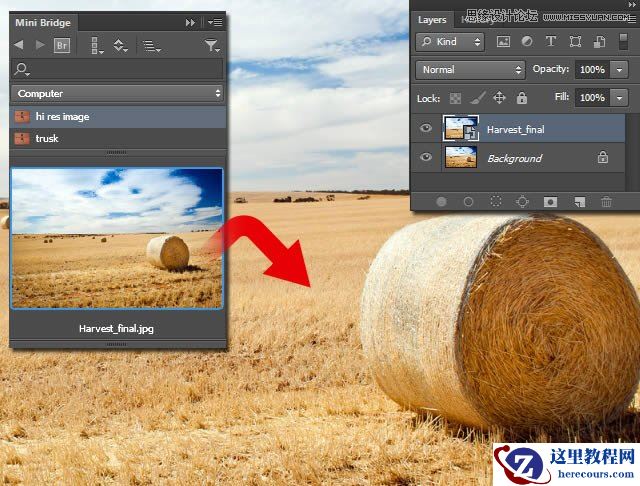640x486 pixels.
Task: Open Mini Bridge sort order menu
Action: pos(120,45)
